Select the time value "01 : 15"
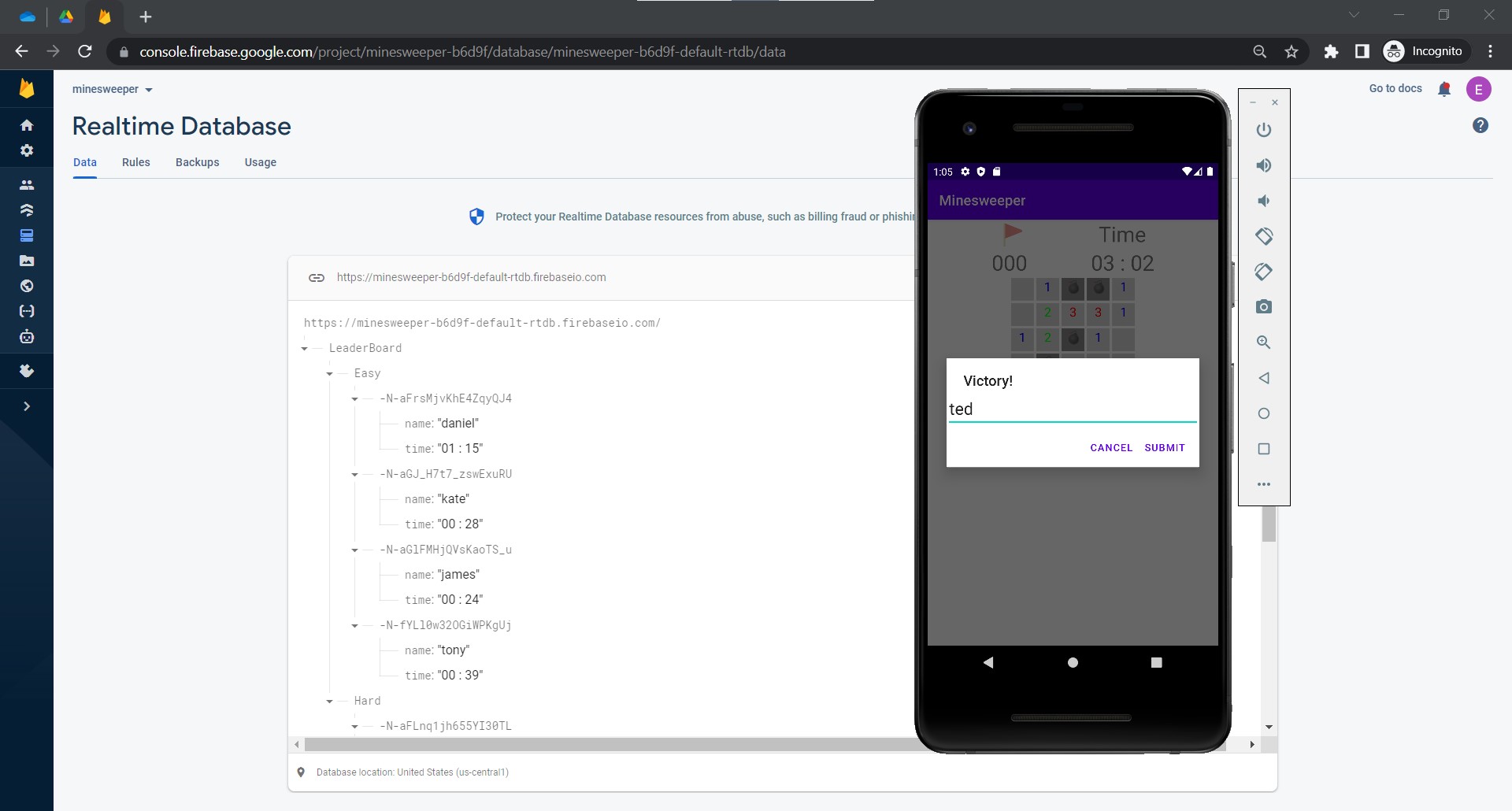Screen dimensions: 1512x811 (461, 449)
